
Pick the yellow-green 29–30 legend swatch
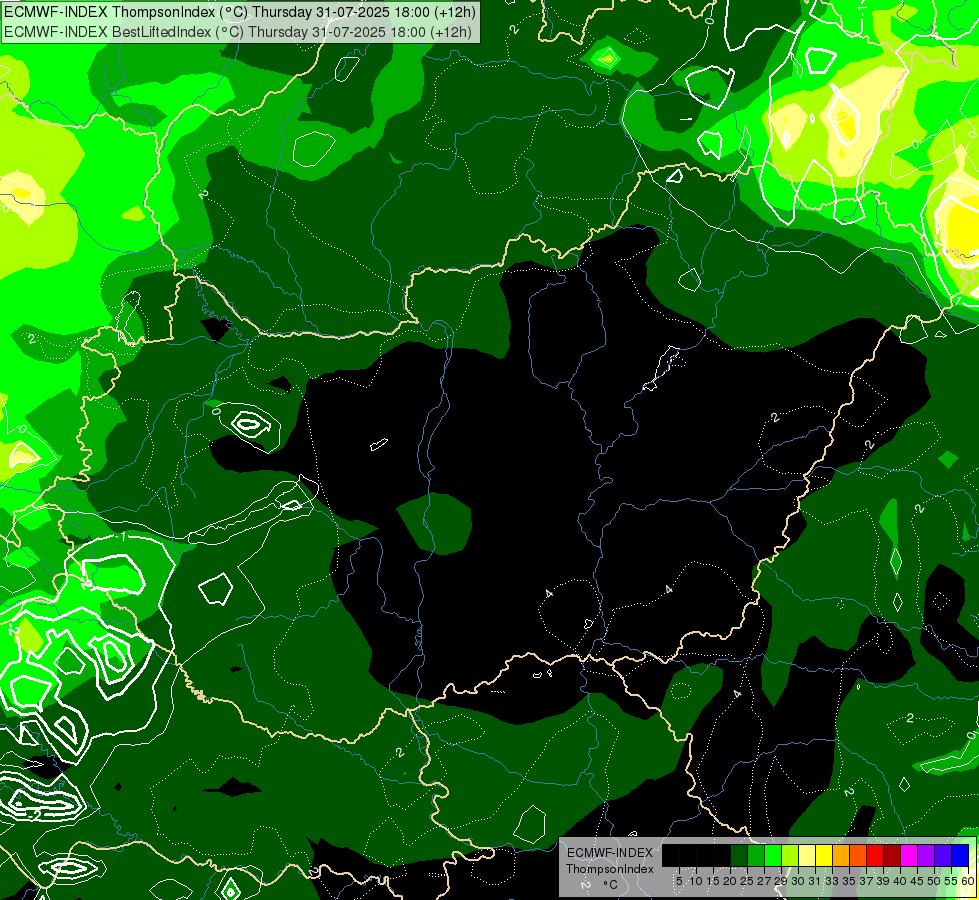pos(790,855)
